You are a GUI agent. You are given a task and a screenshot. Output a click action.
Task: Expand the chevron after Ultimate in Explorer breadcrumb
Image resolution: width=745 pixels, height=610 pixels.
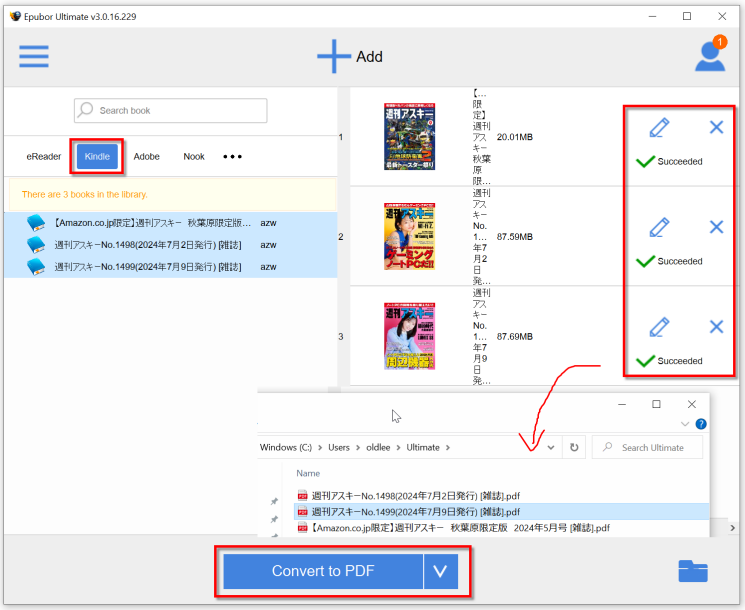[448, 448]
